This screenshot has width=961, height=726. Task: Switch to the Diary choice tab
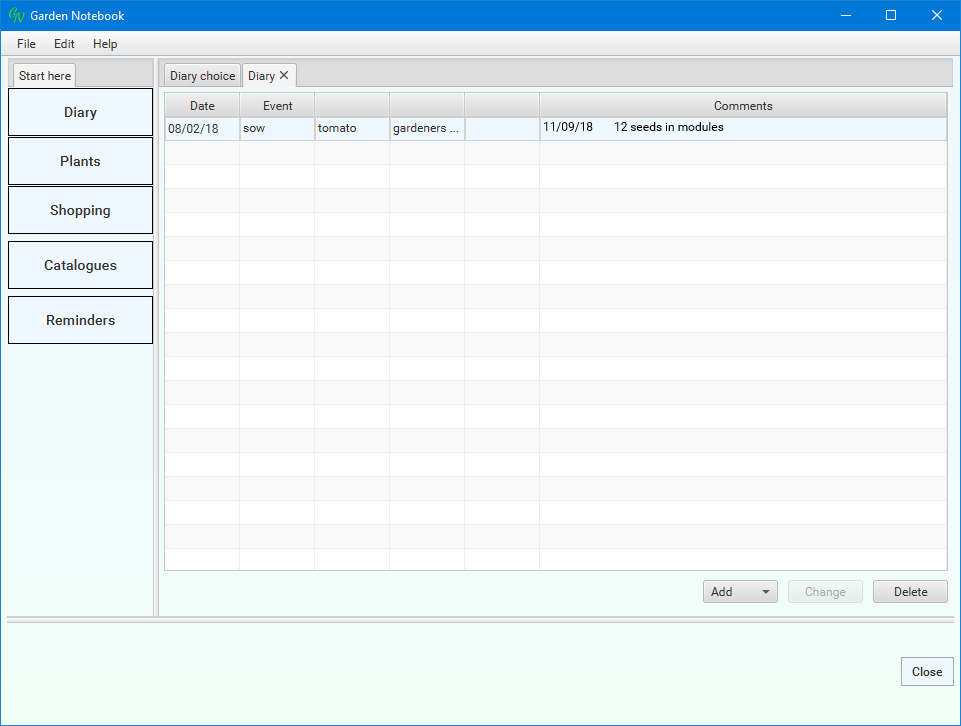tap(202, 76)
